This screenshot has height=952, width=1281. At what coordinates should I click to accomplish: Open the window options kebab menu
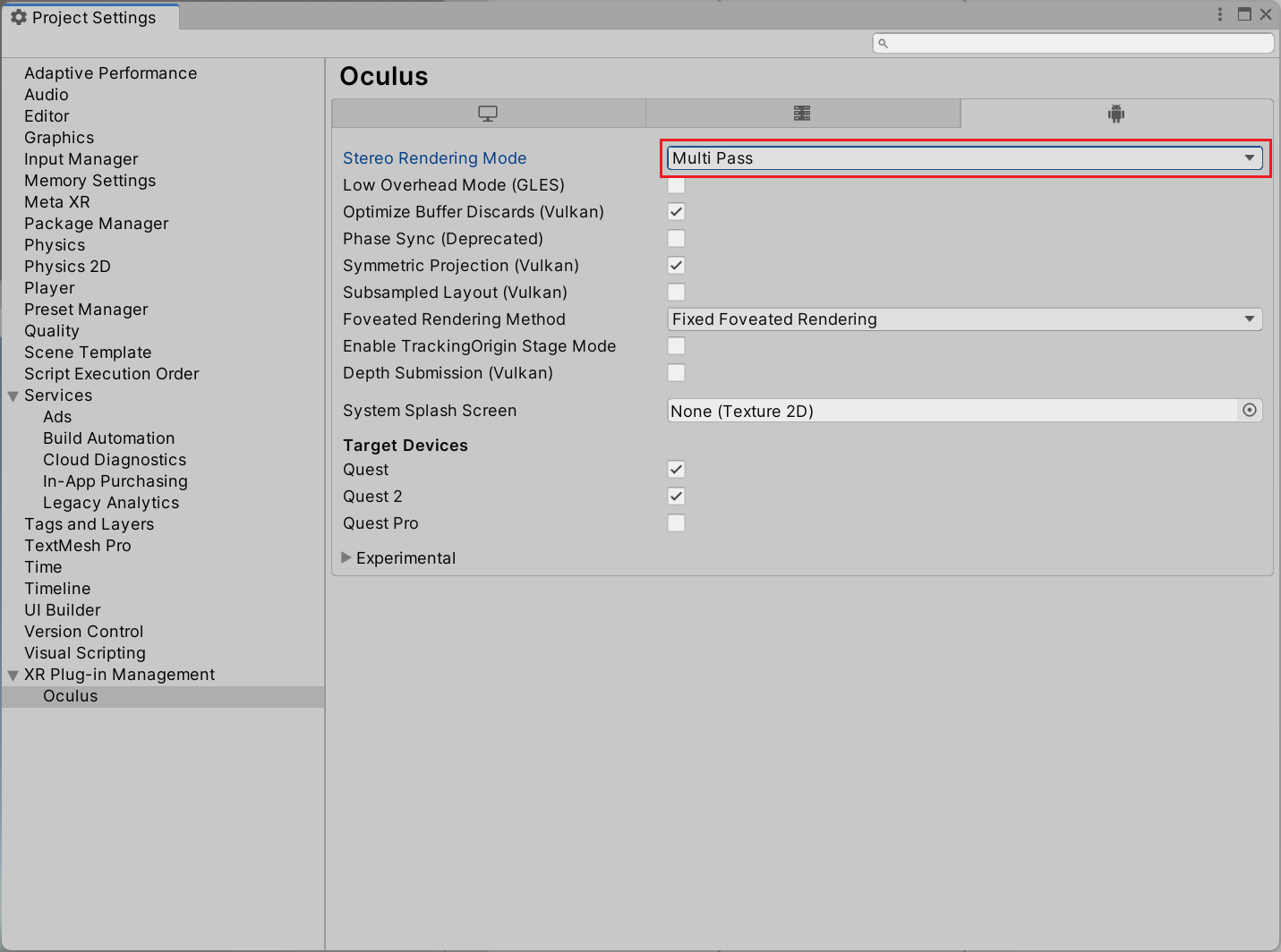(x=1220, y=14)
